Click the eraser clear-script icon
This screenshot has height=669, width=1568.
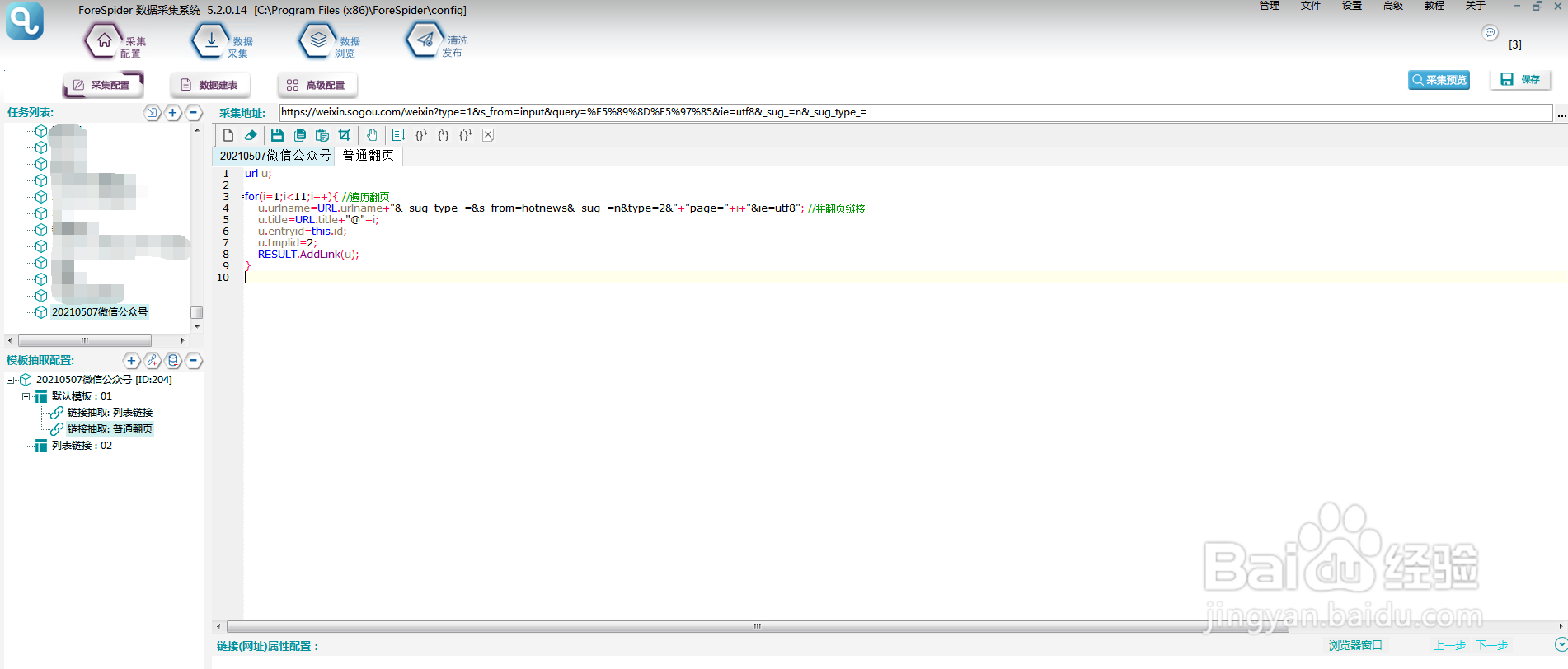[x=251, y=135]
